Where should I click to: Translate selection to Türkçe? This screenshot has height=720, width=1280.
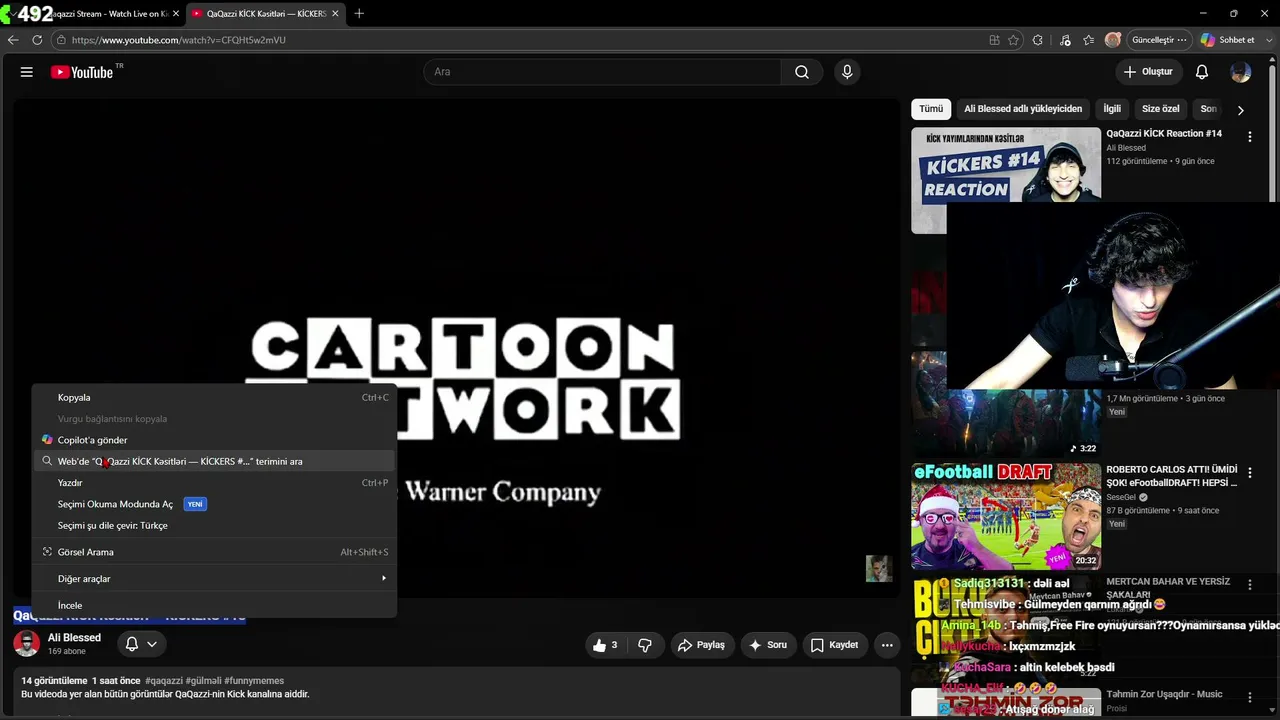pos(214,526)
